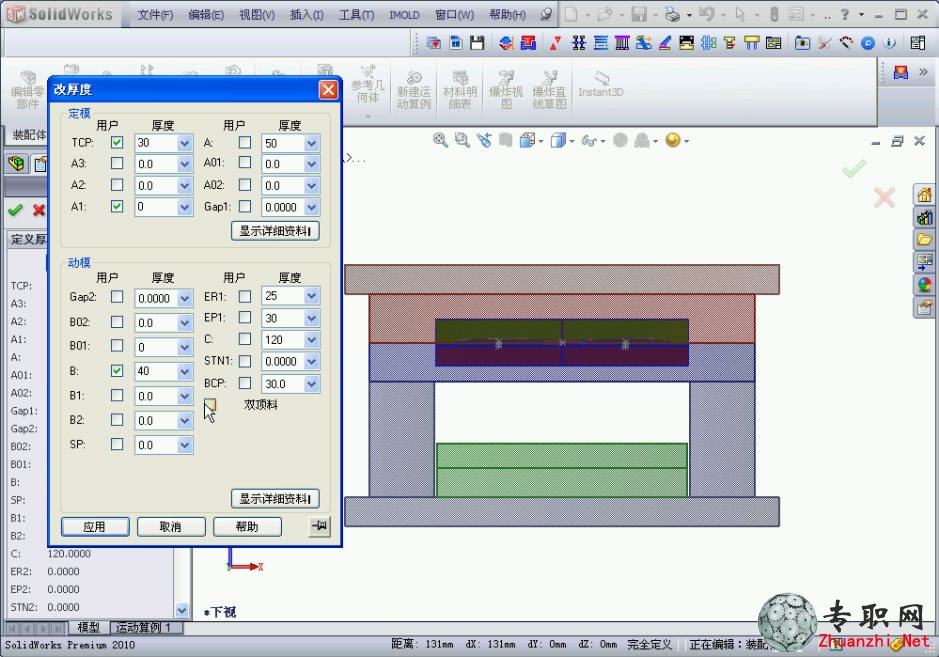Image resolution: width=939 pixels, height=657 pixels.
Task: Open File Explorer folder icon in task pane
Action: [924, 239]
